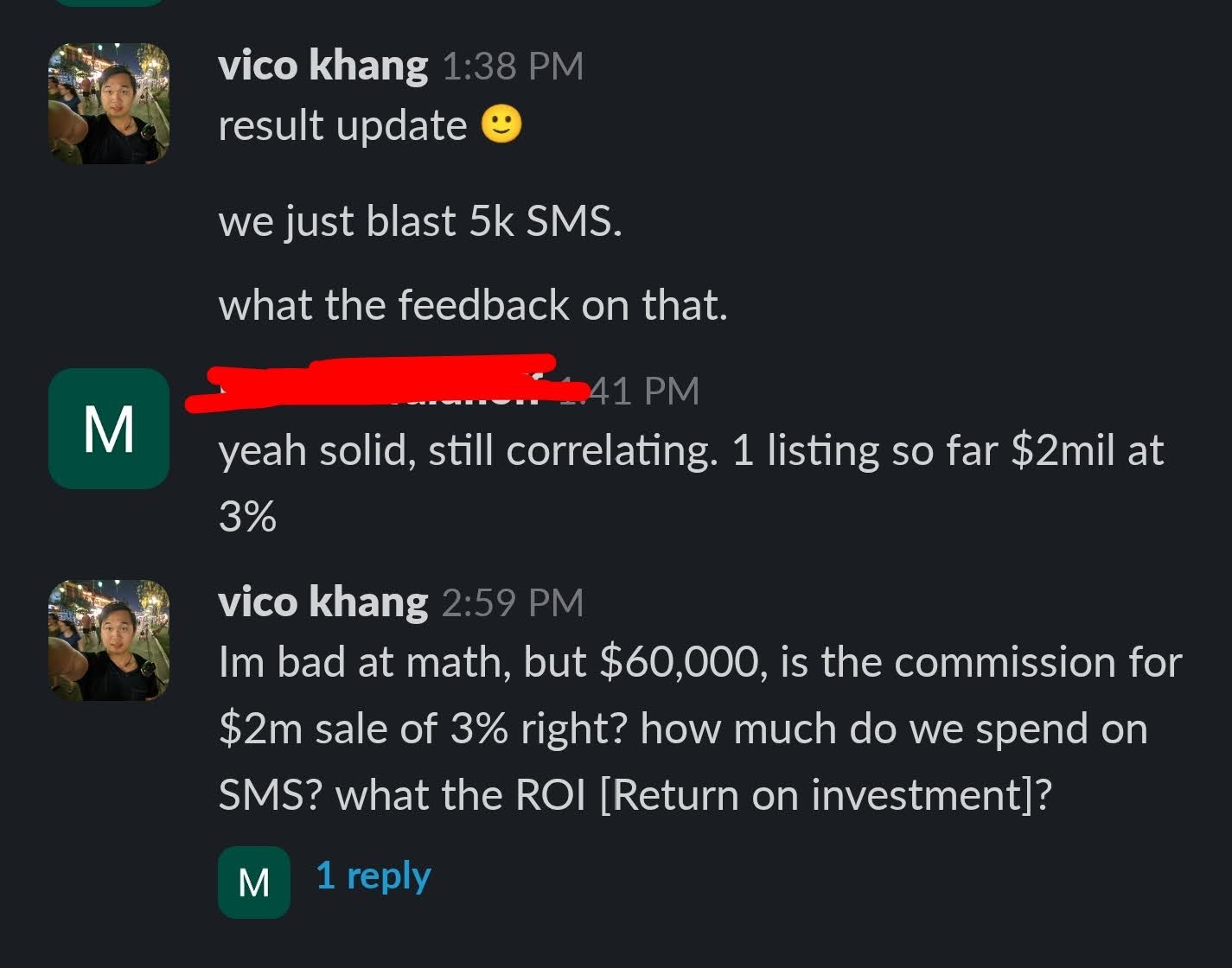
Task: Click small M avatar beside '1 reply'
Action: [254, 882]
